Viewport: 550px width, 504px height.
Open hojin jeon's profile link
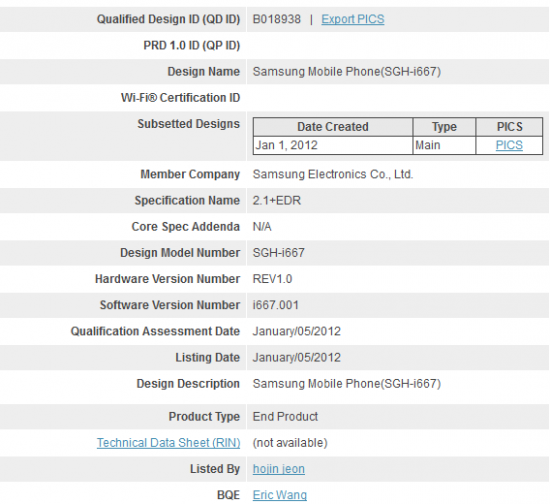(x=279, y=469)
